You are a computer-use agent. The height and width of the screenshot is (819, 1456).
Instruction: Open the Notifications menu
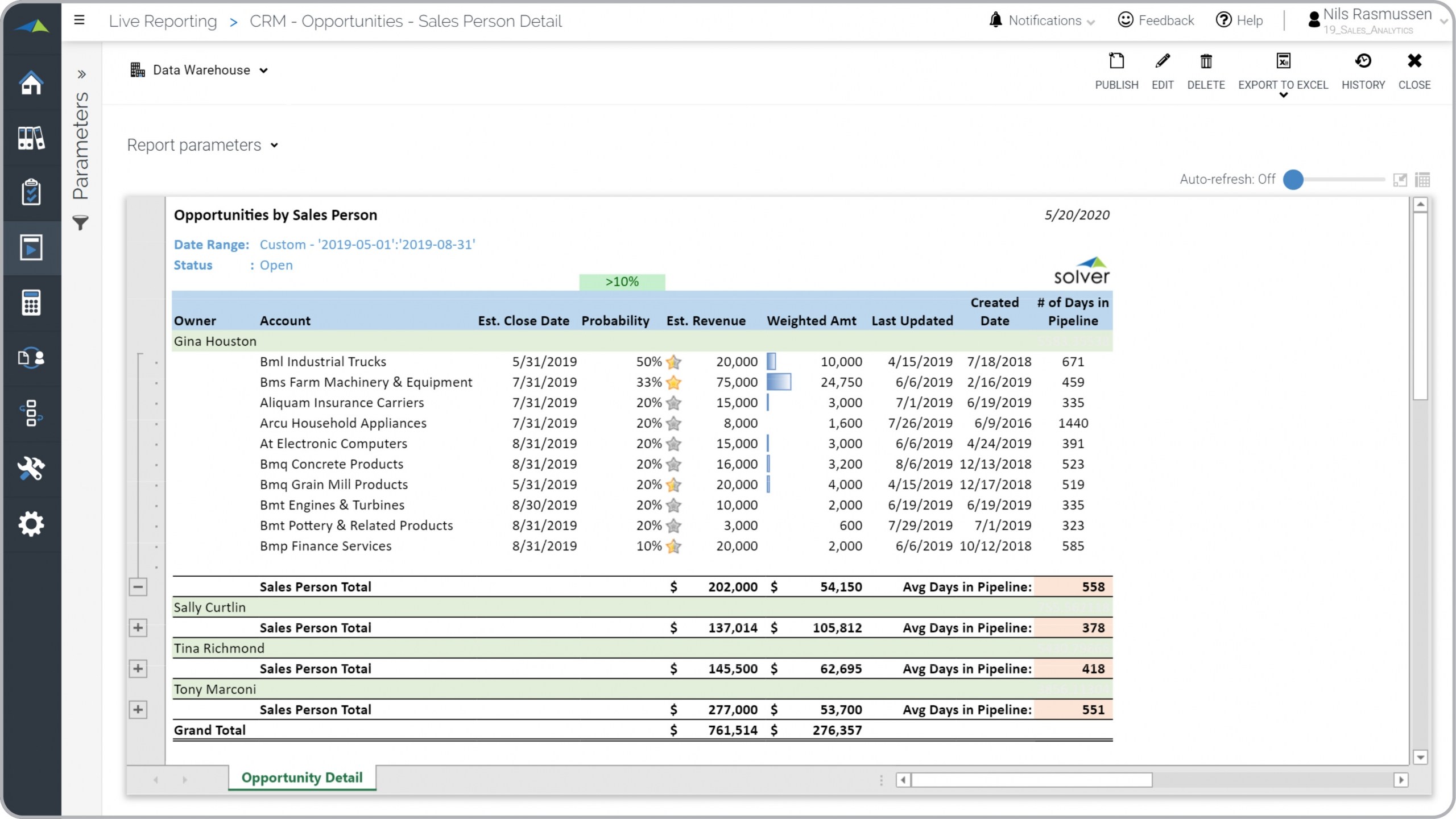tap(1044, 21)
